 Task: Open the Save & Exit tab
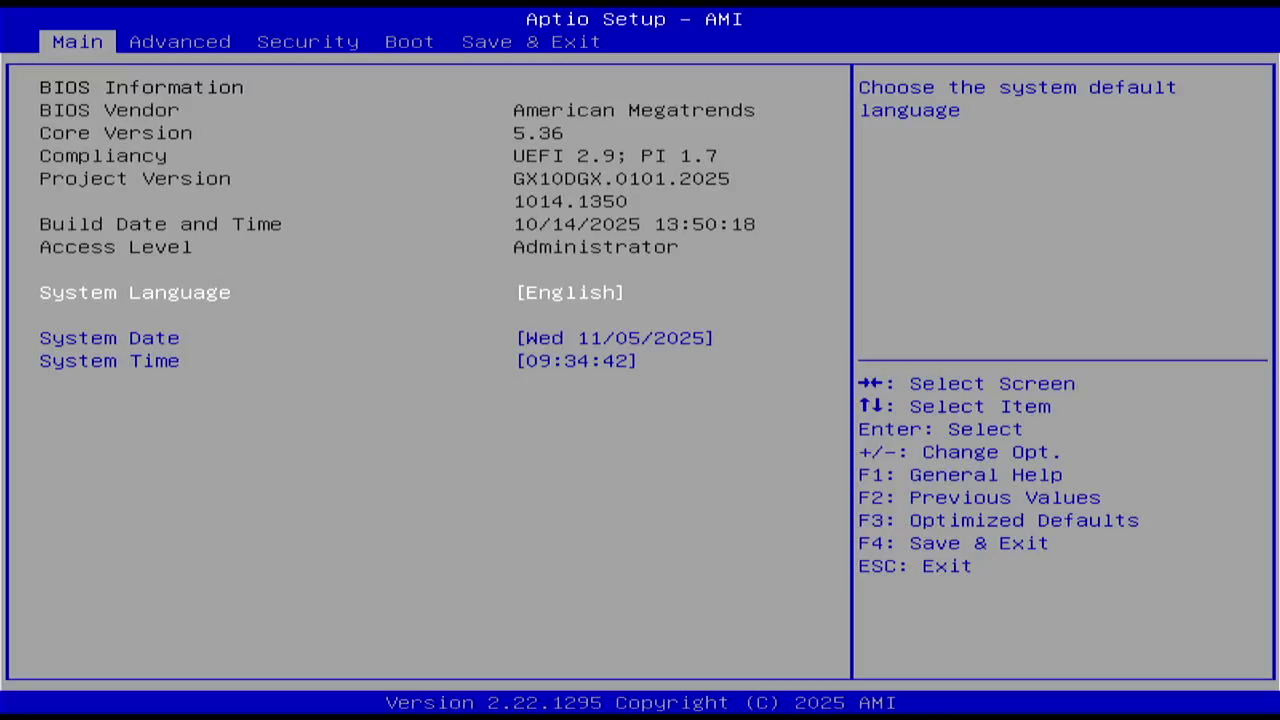click(531, 42)
